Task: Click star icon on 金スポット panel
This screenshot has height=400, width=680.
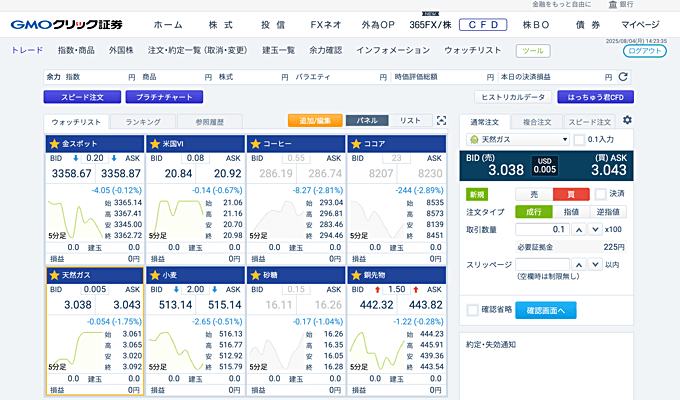Action: (55, 144)
